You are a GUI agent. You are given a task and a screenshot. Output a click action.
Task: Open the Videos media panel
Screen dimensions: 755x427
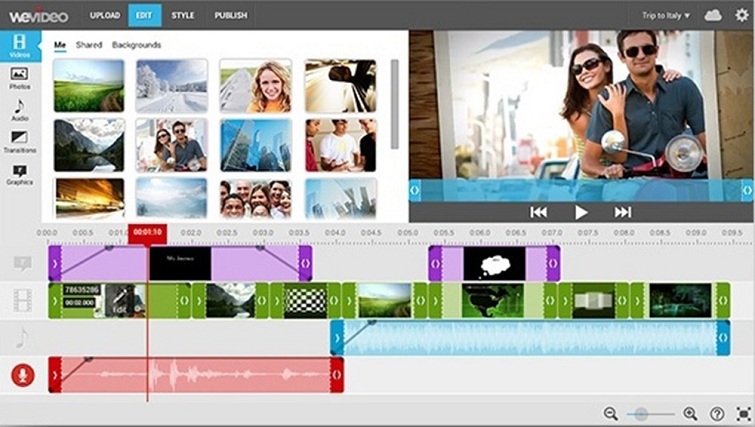pos(19,47)
